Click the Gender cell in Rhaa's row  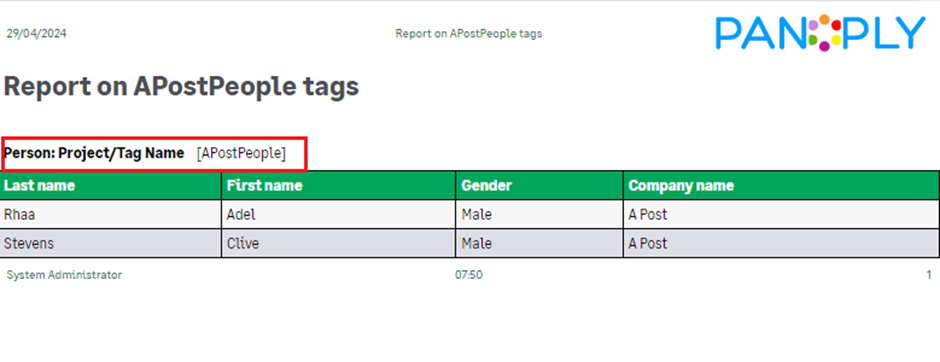point(540,214)
